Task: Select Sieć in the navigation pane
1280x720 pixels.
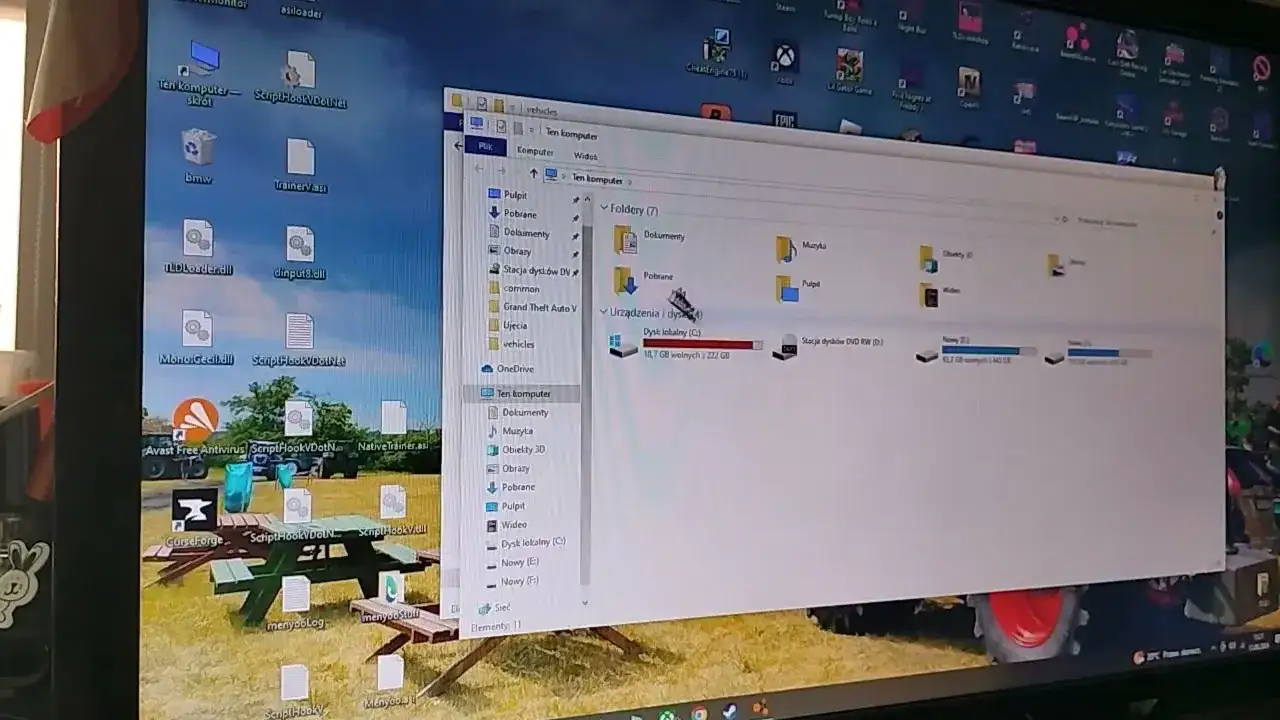Action: (501, 607)
